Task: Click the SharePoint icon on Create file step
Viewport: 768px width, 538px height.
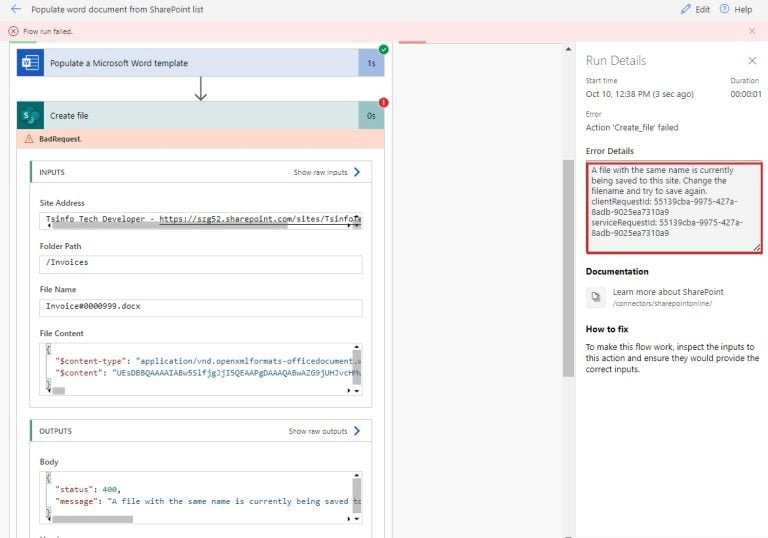Action: click(x=30, y=116)
